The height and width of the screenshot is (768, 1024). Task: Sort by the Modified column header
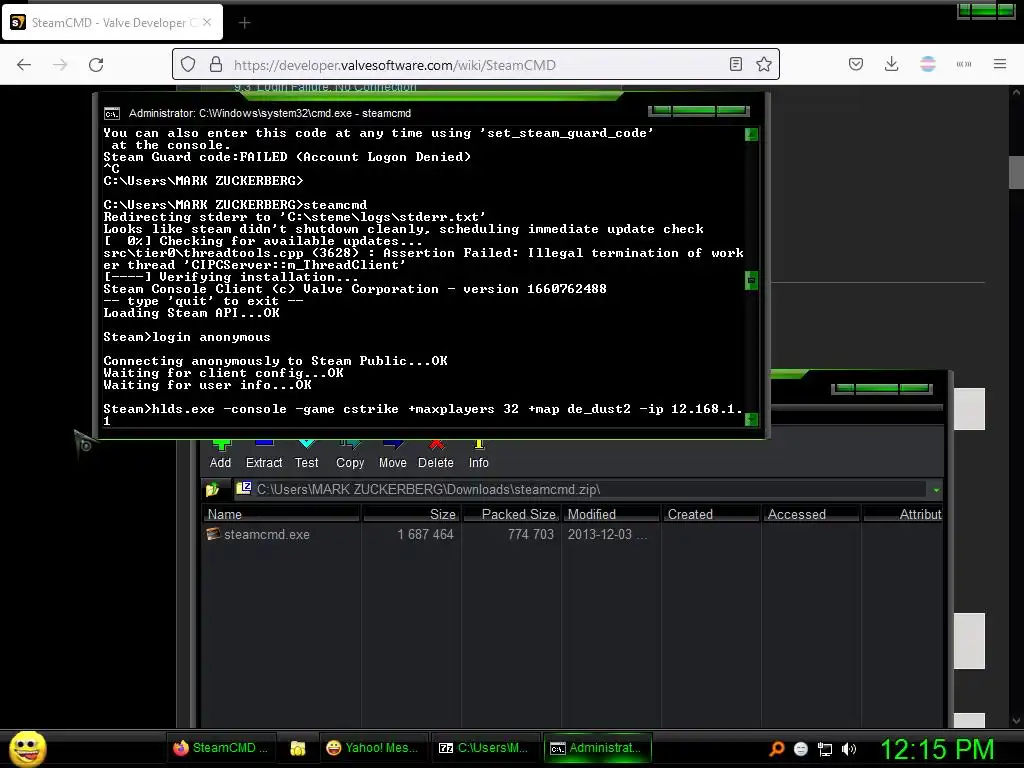(611, 515)
